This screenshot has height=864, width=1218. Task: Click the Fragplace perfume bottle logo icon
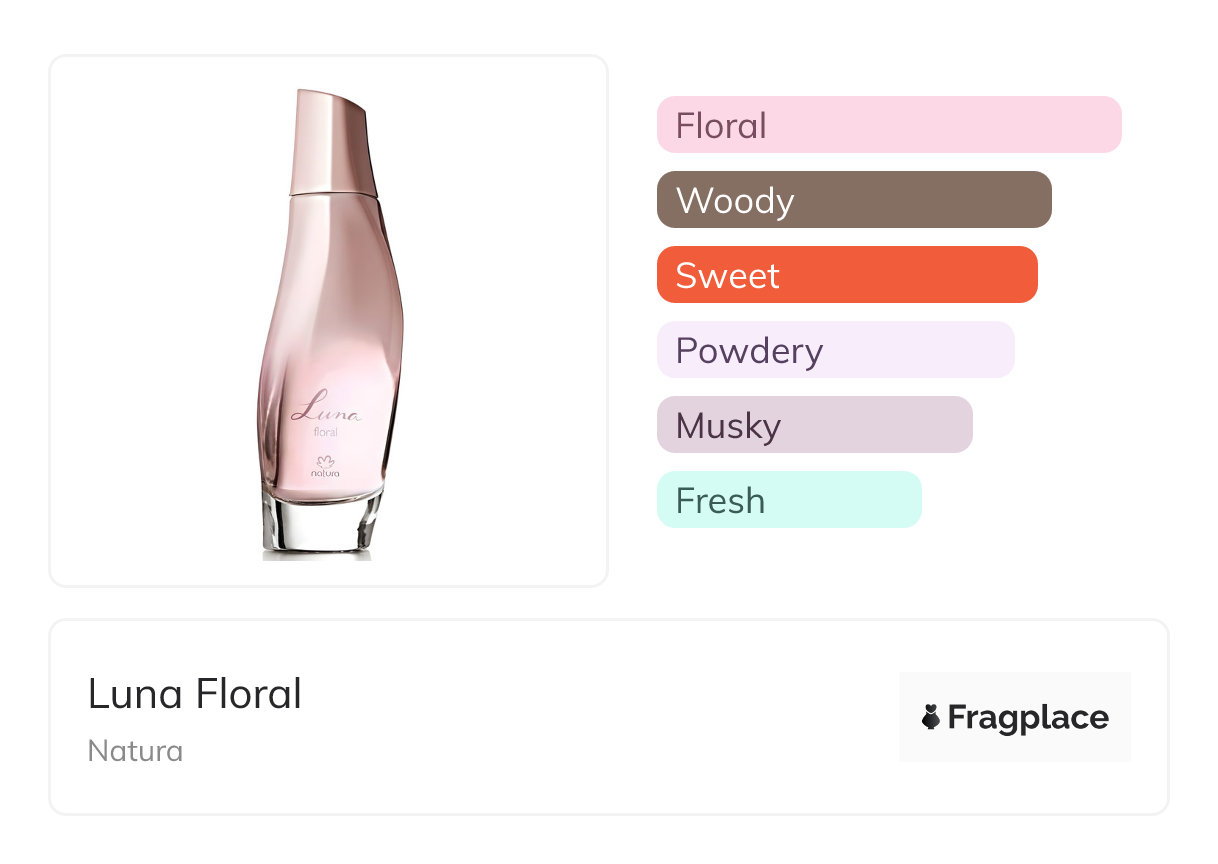click(x=931, y=717)
